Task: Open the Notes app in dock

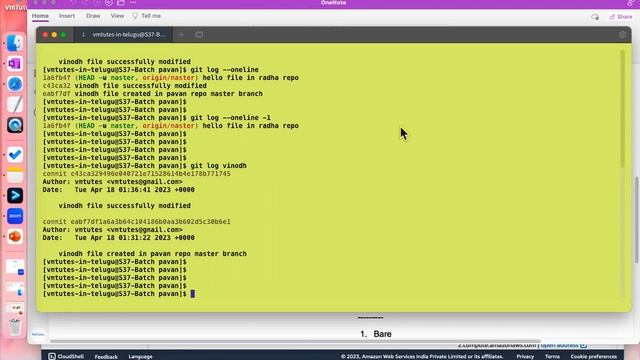Action: 15,175
